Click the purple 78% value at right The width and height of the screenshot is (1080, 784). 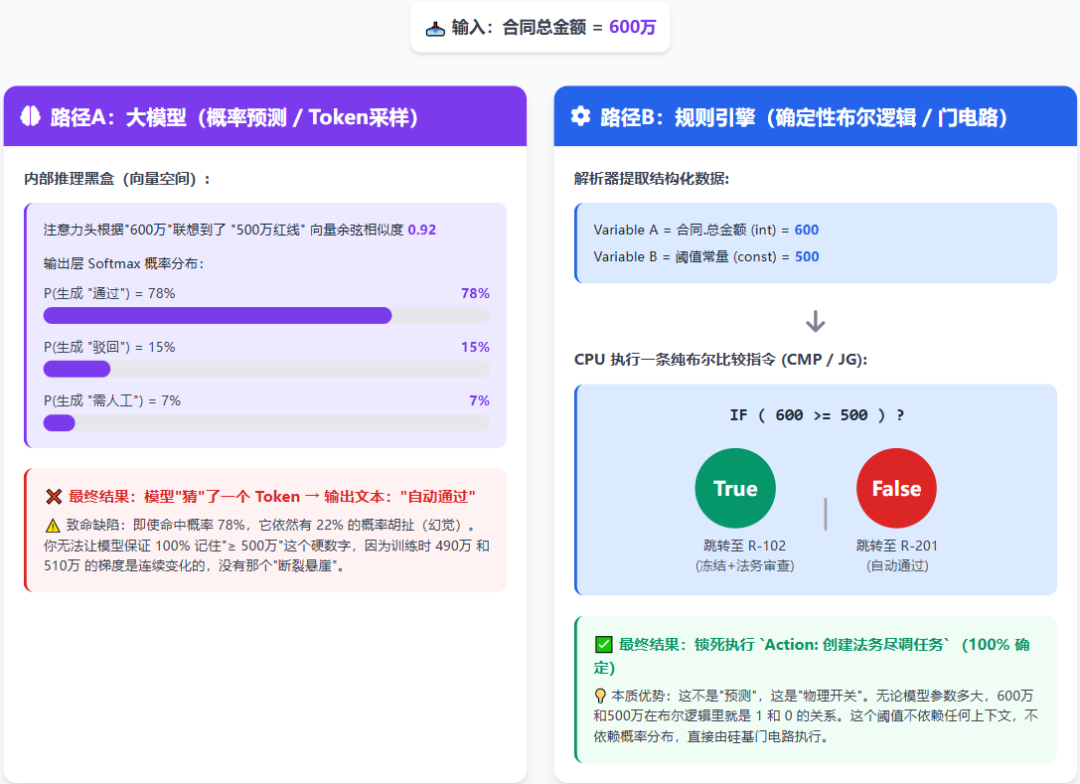click(475, 293)
